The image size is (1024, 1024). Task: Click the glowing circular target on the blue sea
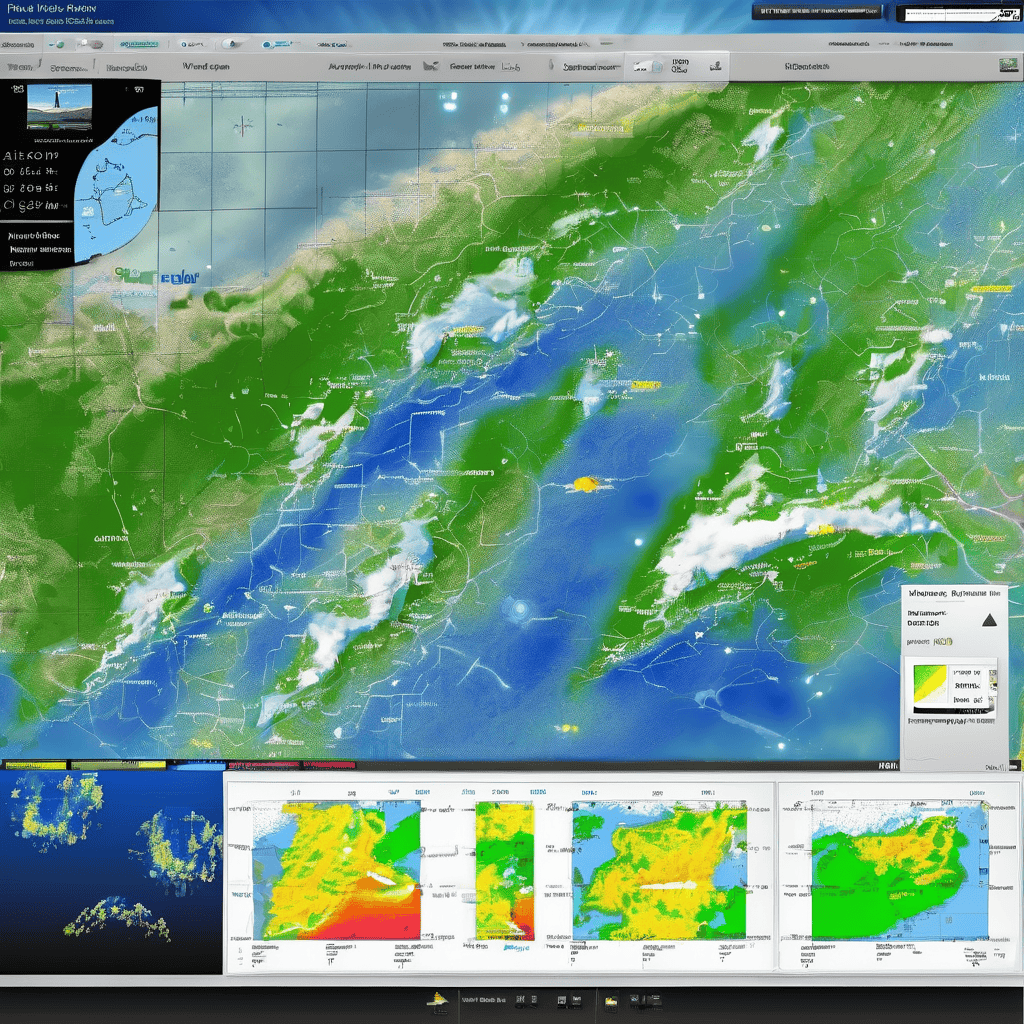[518, 608]
